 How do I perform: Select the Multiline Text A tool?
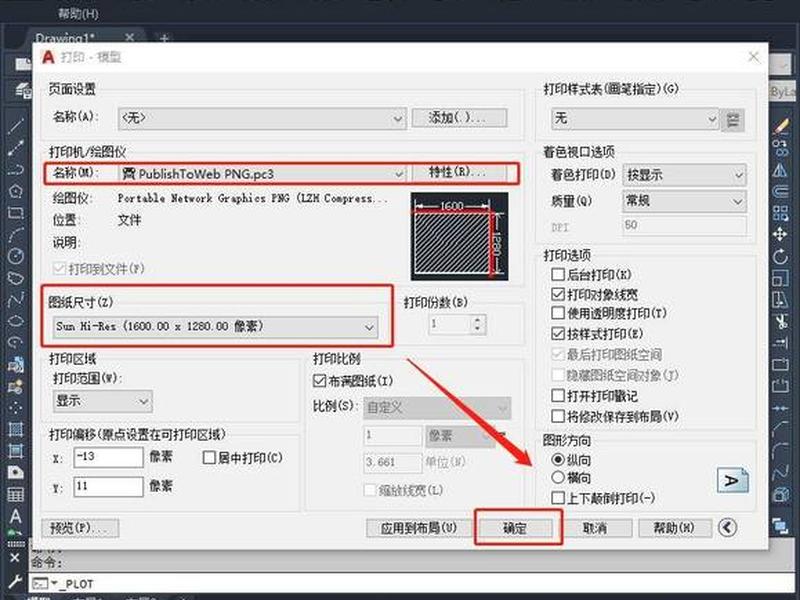coord(16,516)
